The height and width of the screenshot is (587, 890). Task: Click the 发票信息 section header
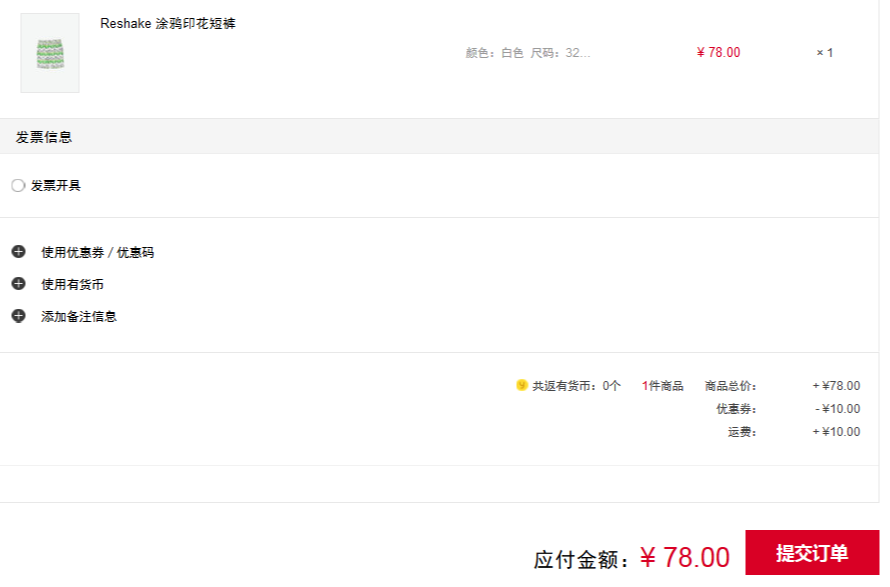44,137
